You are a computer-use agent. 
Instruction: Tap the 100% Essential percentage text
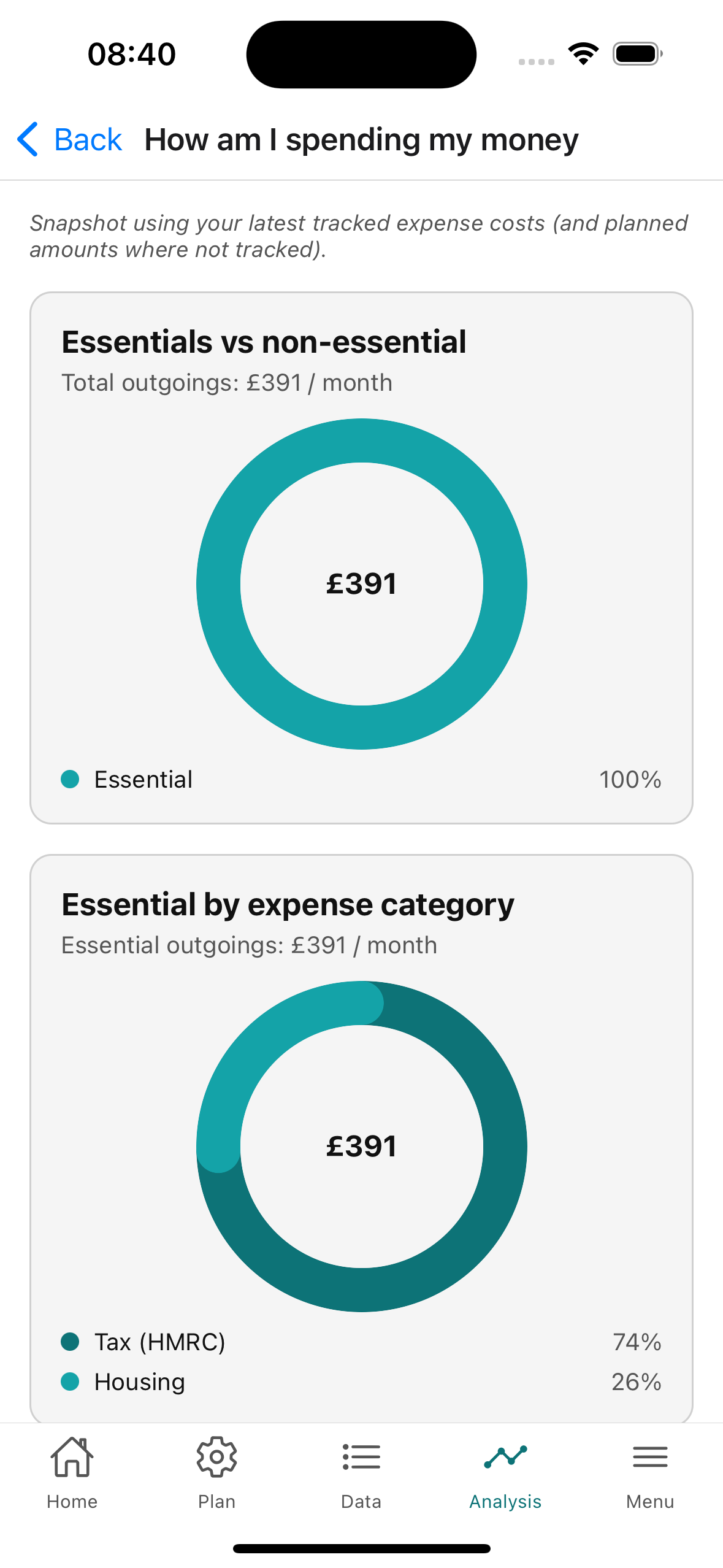(x=630, y=778)
